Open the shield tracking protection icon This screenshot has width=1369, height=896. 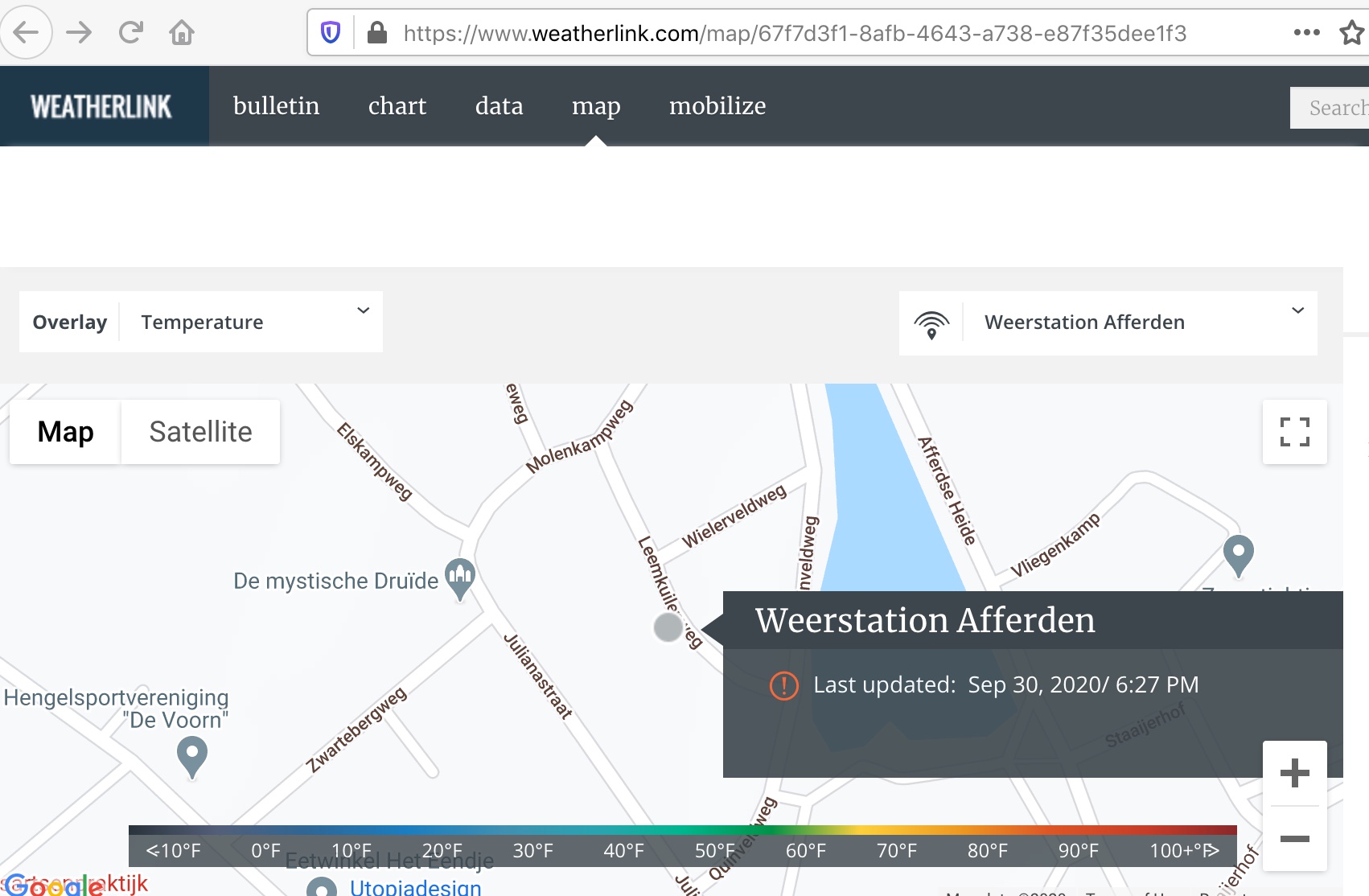pos(331,33)
